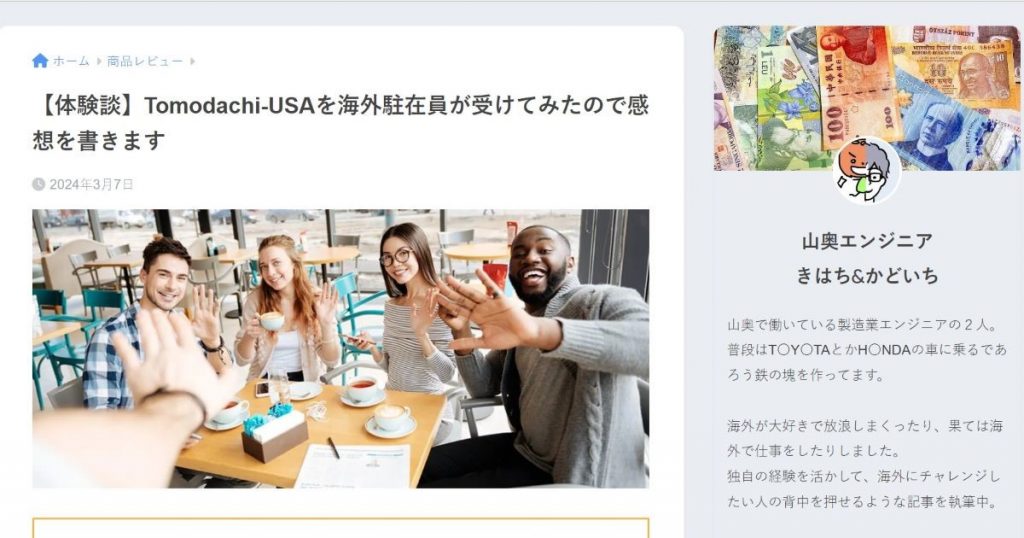Viewport: 1024px width, 538px height.
Task: Click the author avatar cartoon icon
Action: pos(866,170)
